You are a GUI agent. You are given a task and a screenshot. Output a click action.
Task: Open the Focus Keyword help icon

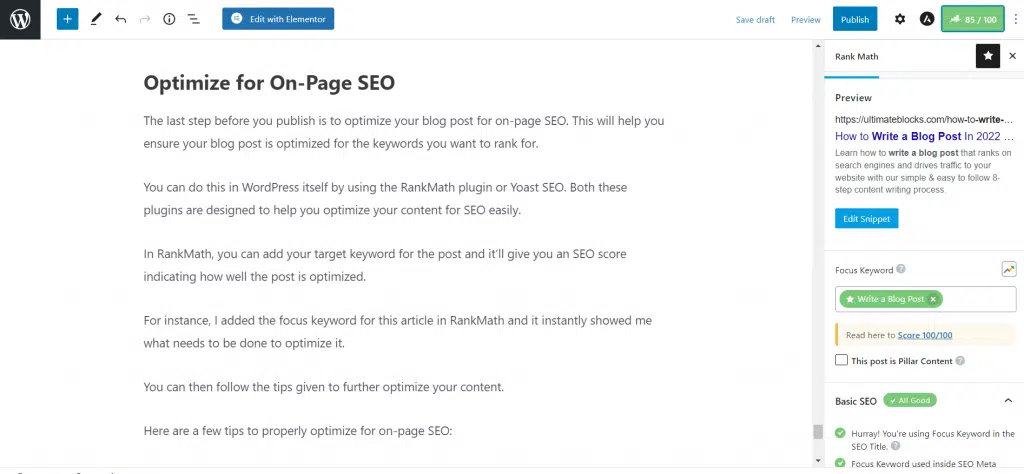(x=901, y=269)
